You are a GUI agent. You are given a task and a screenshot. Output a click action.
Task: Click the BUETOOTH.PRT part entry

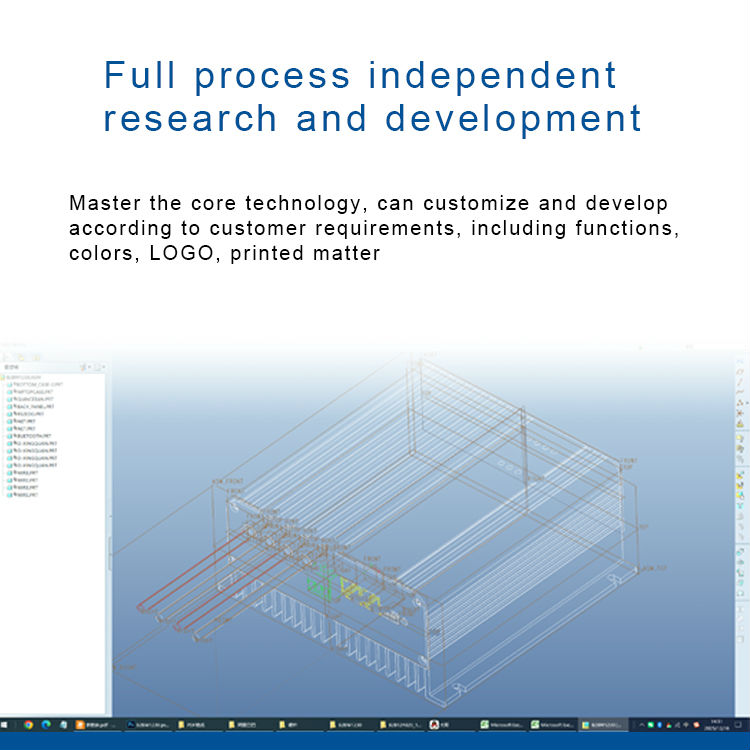[33, 437]
